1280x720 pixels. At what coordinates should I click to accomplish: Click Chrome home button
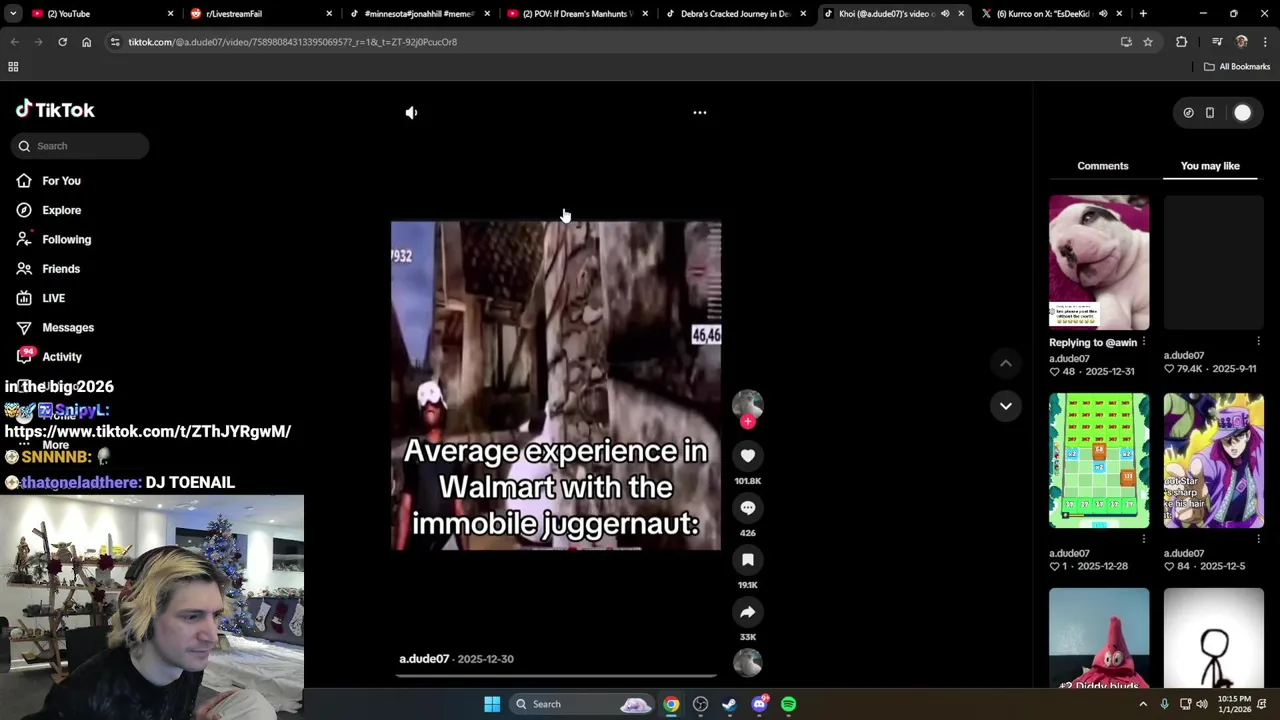pos(86,42)
